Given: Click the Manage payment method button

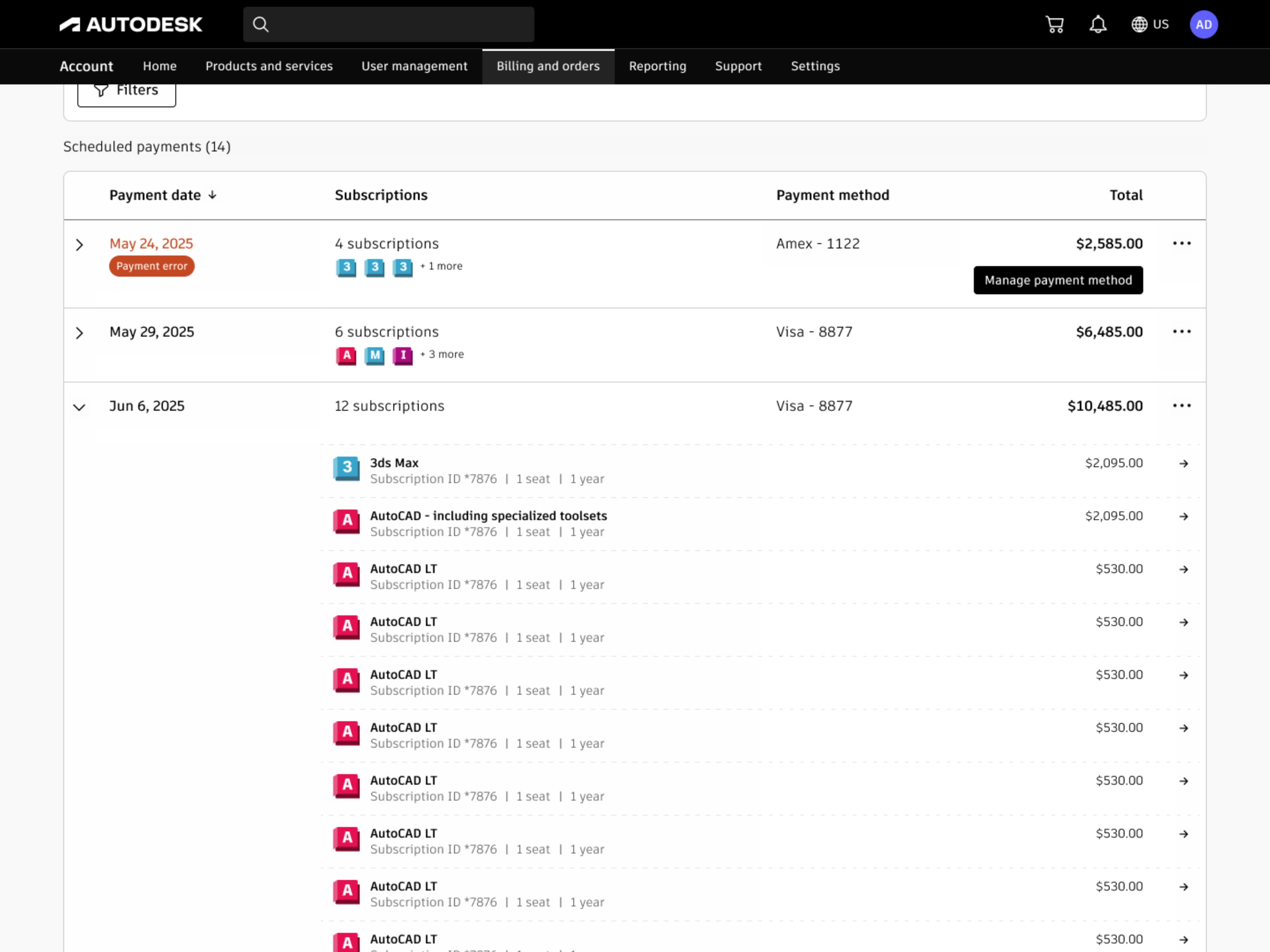Looking at the screenshot, I should [x=1058, y=280].
